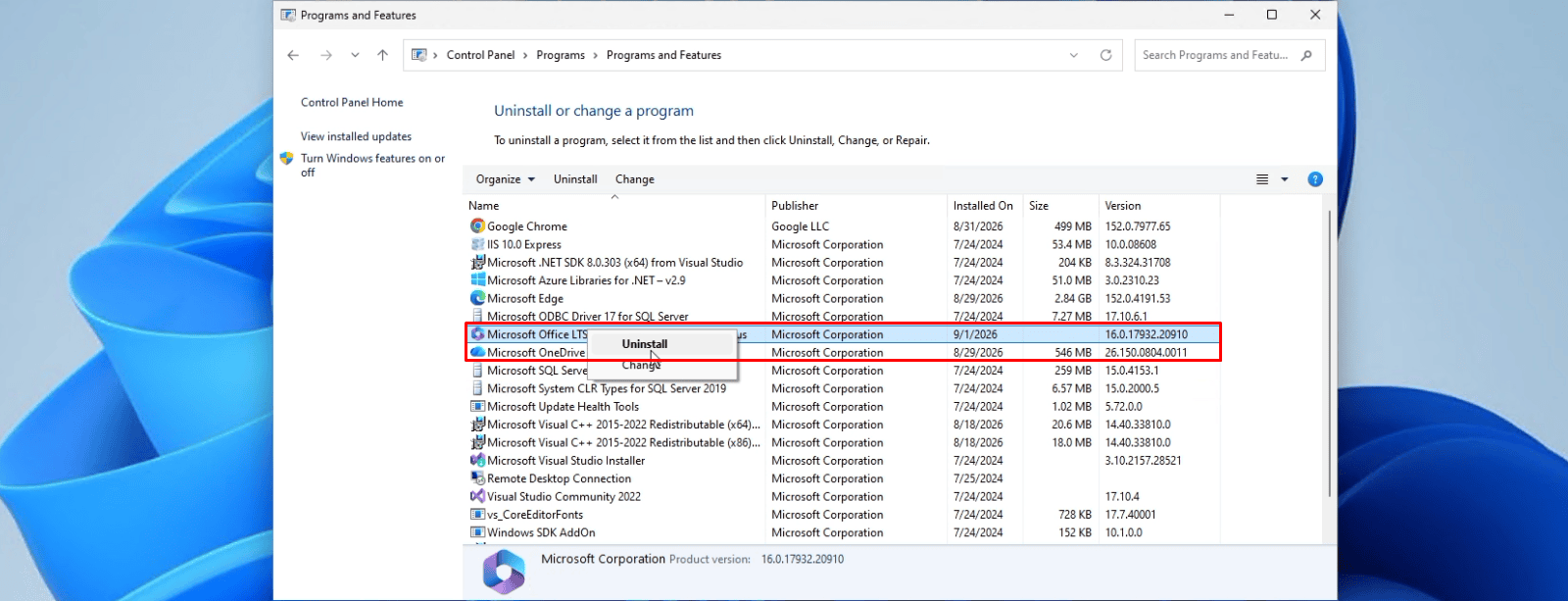1568x601 pixels.
Task: Go up one level with the up arrow
Action: click(x=382, y=55)
